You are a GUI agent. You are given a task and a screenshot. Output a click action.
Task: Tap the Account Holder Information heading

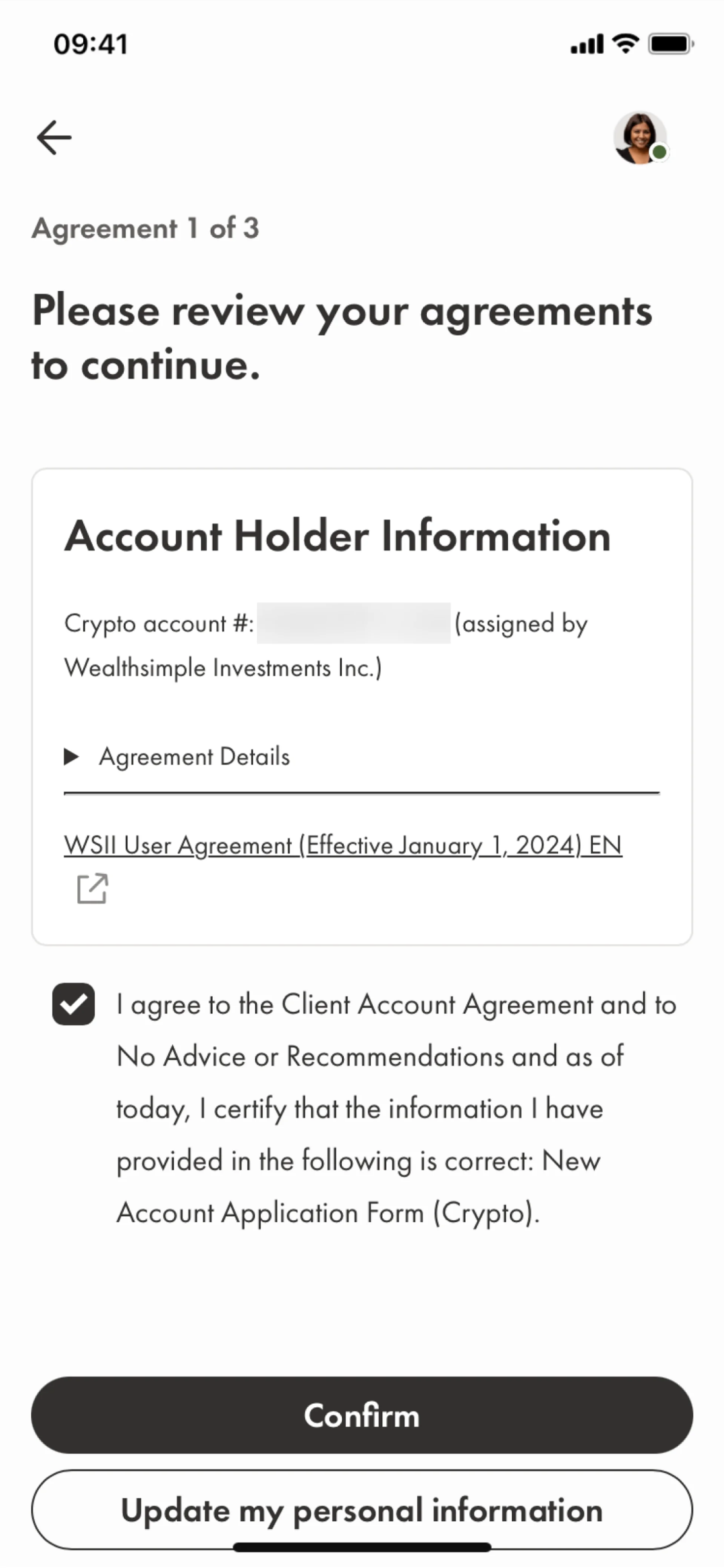tap(337, 536)
